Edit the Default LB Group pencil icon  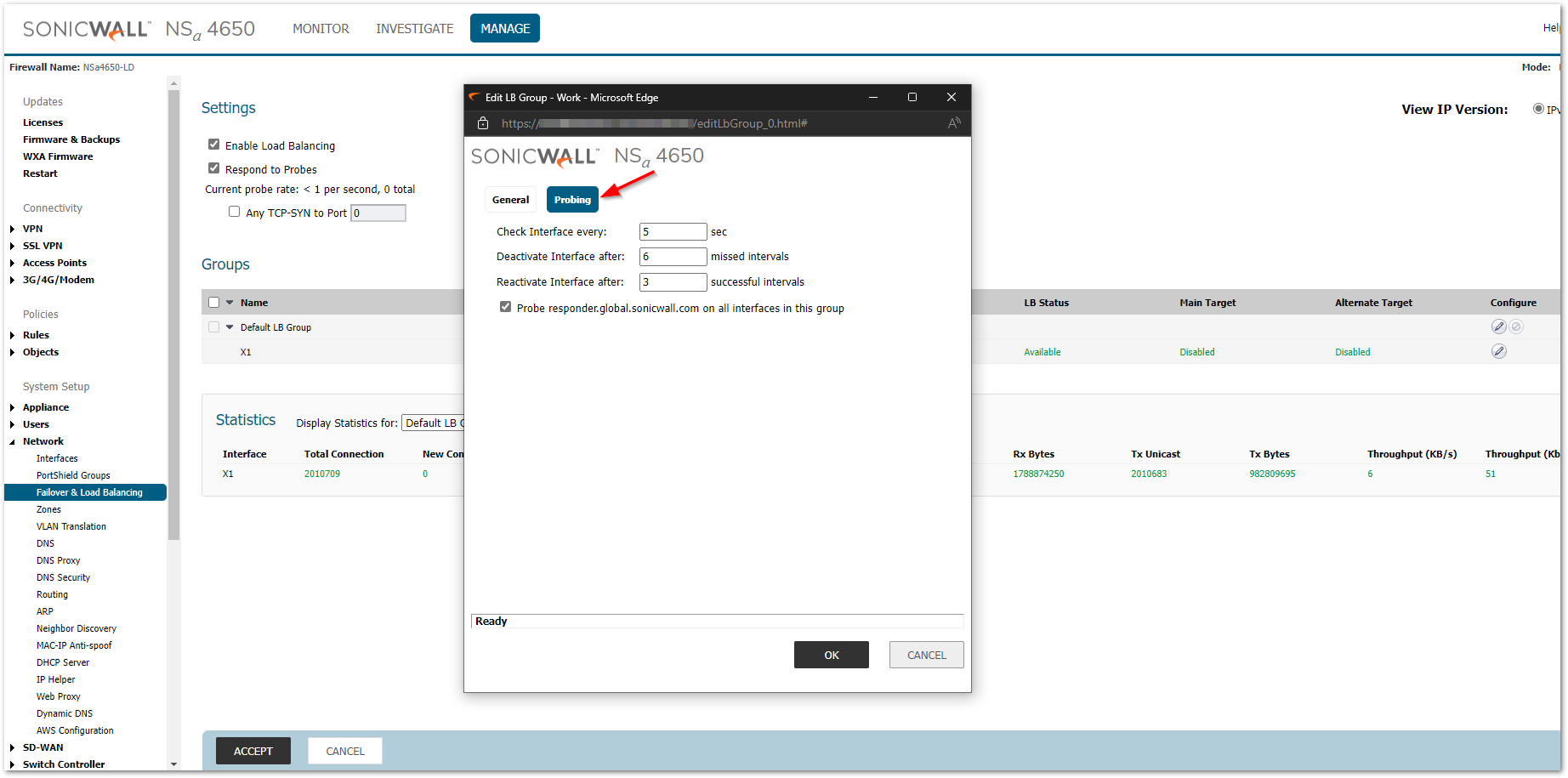(x=1498, y=327)
